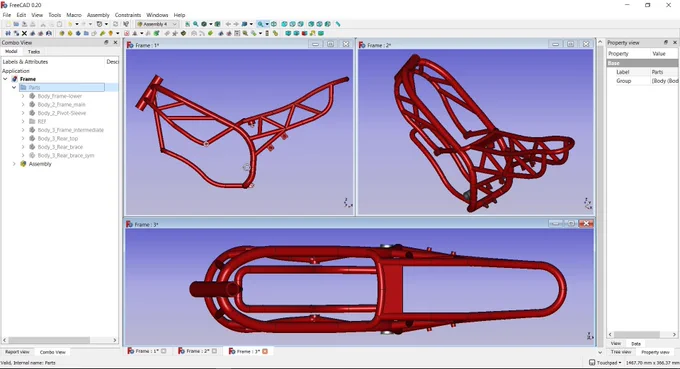Select Body_3_Rear_brace_sym in tree

coord(65,155)
